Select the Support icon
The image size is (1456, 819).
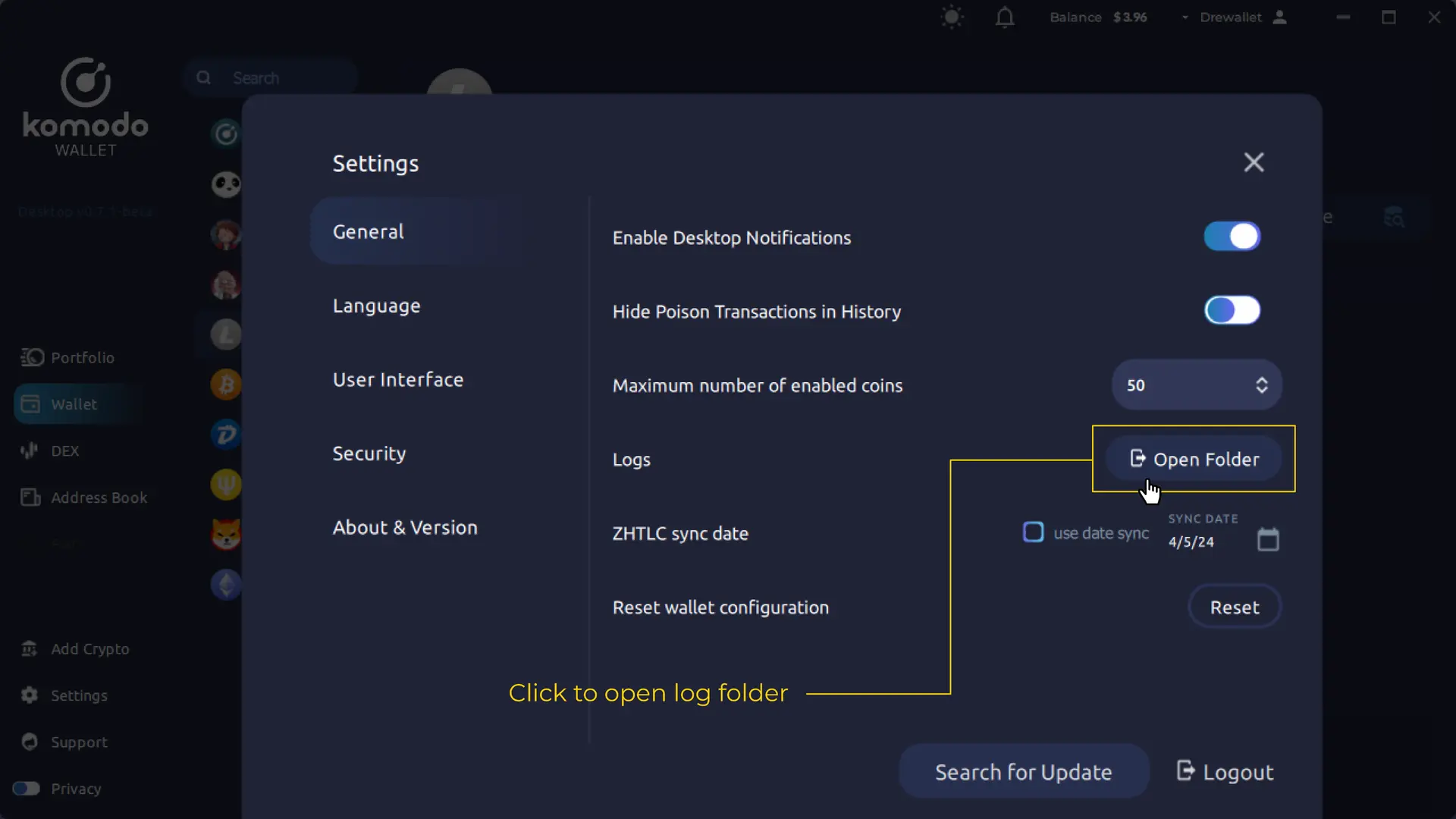pyautogui.click(x=29, y=741)
